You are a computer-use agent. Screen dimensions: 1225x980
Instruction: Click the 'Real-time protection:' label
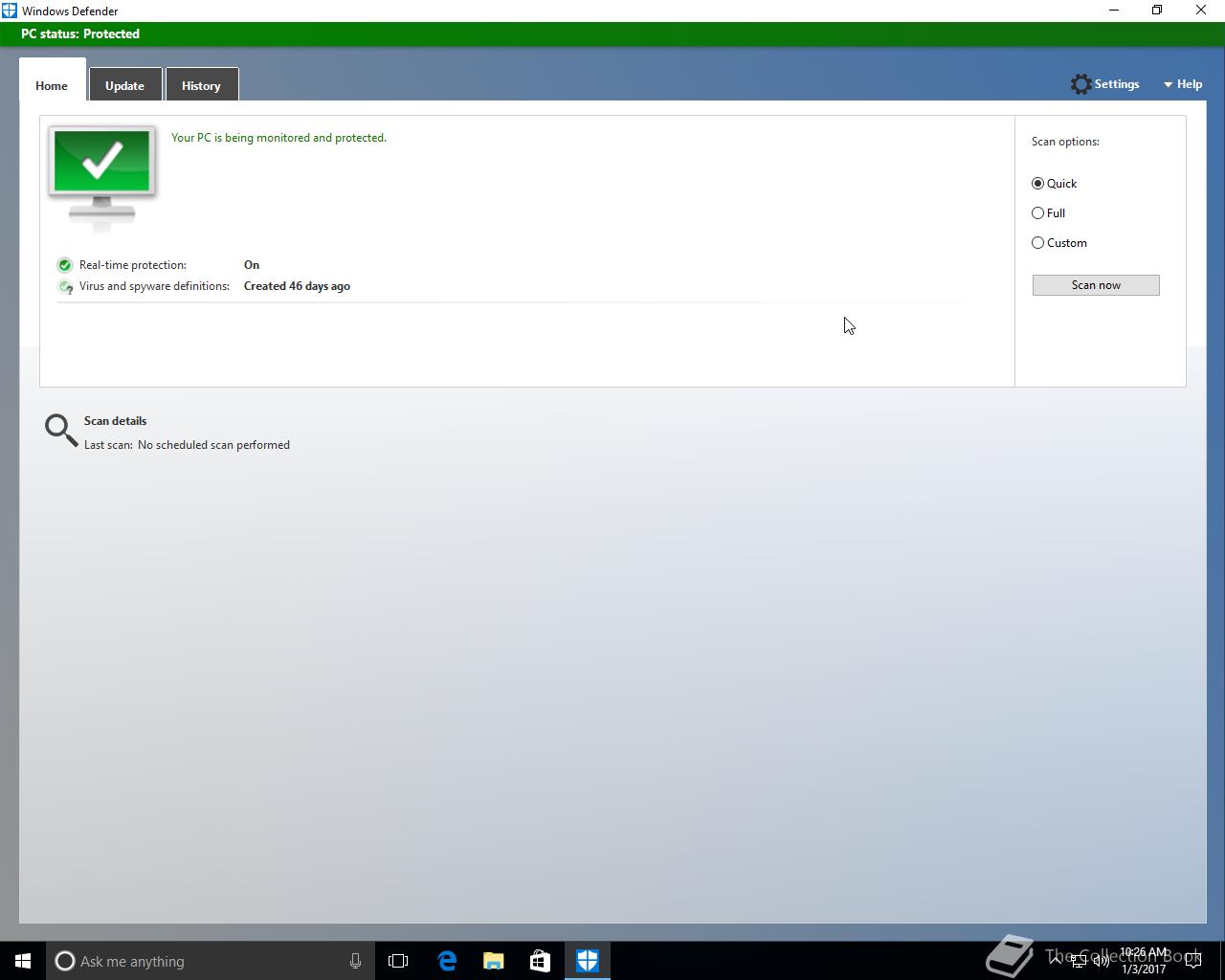(133, 265)
